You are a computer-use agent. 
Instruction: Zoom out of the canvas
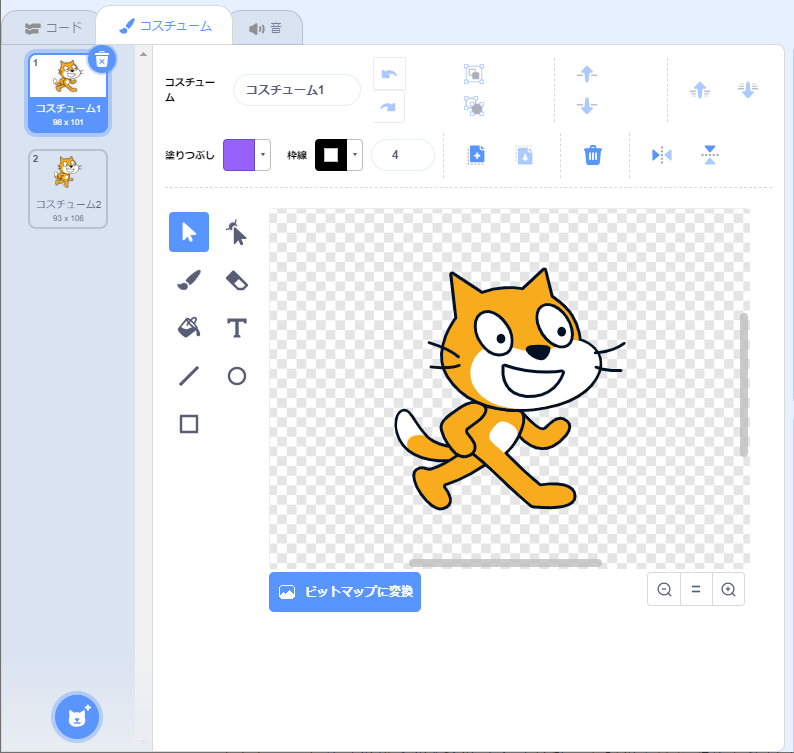tap(664, 589)
